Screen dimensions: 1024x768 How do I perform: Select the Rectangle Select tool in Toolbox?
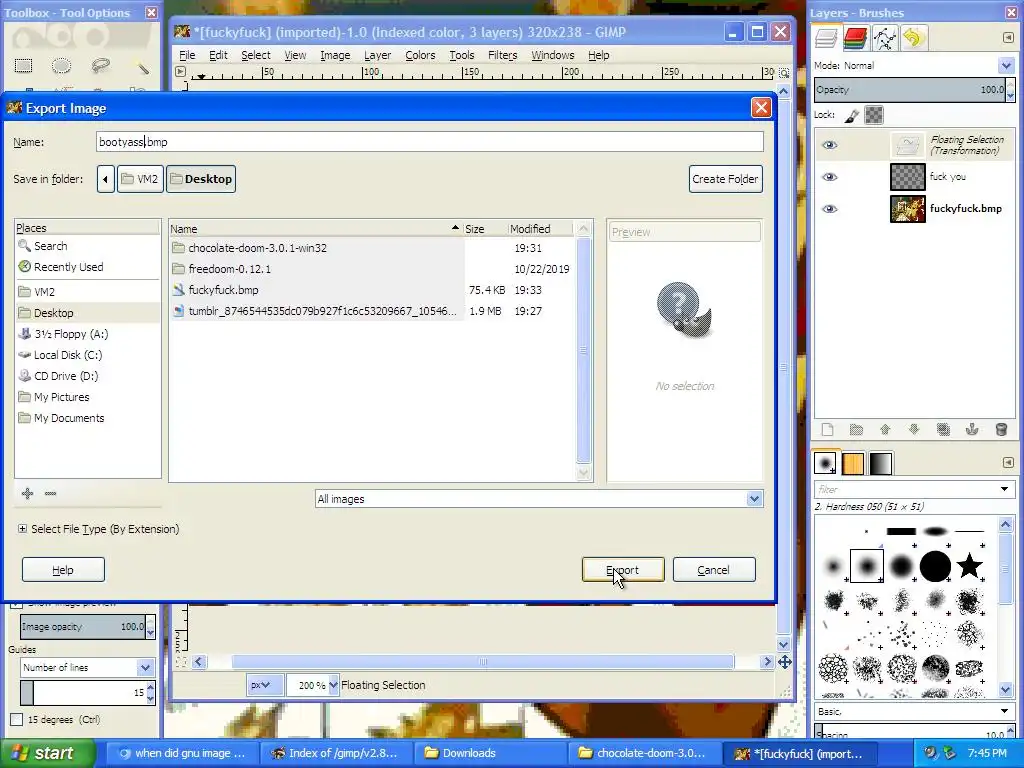pos(24,65)
